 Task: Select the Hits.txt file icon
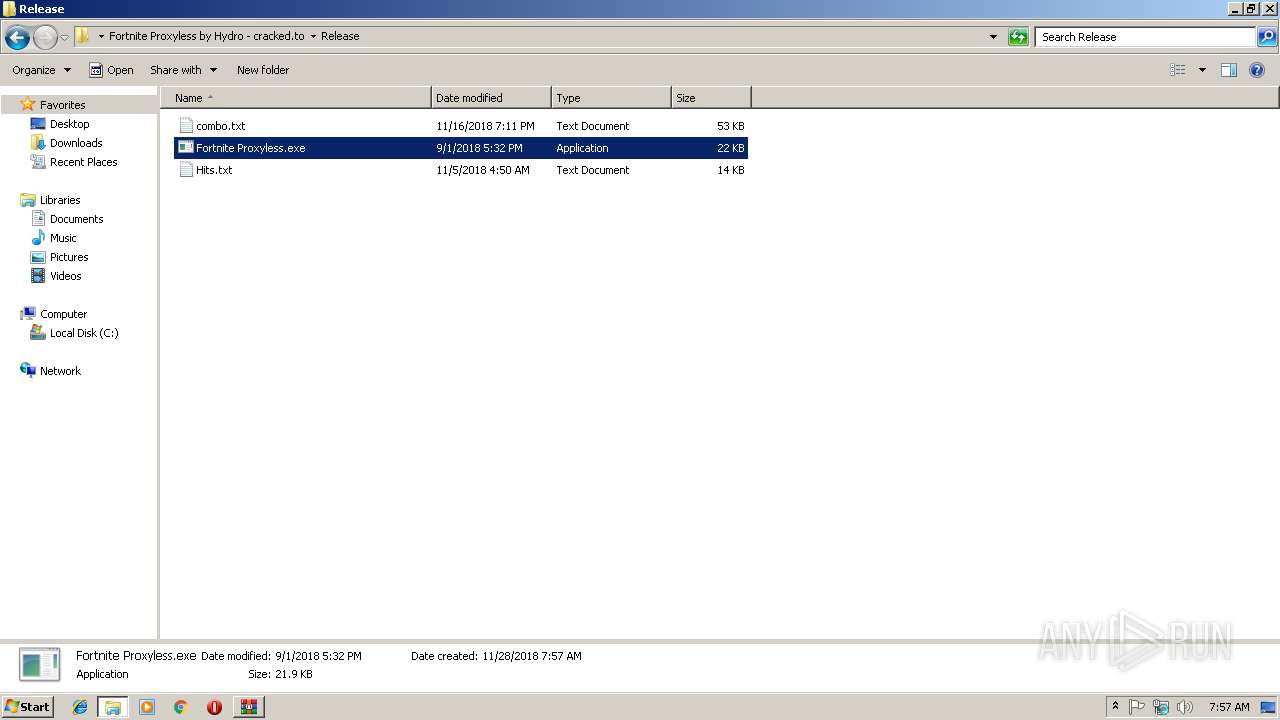pyautogui.click(x=186, y=170)
